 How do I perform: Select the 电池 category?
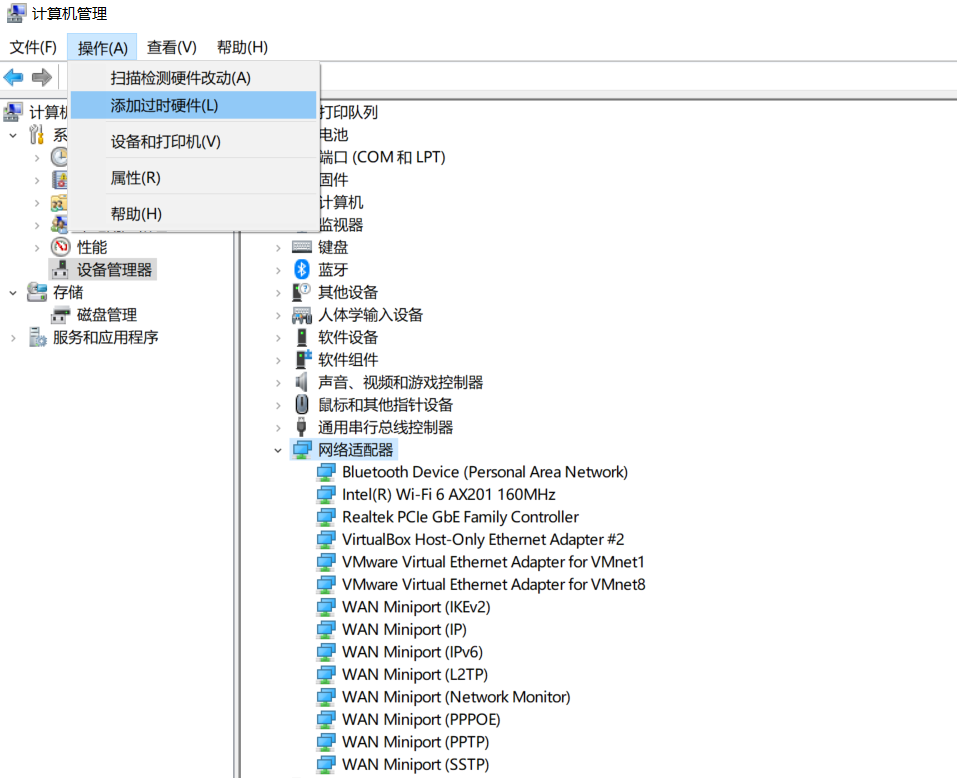(x=334, y=134)
